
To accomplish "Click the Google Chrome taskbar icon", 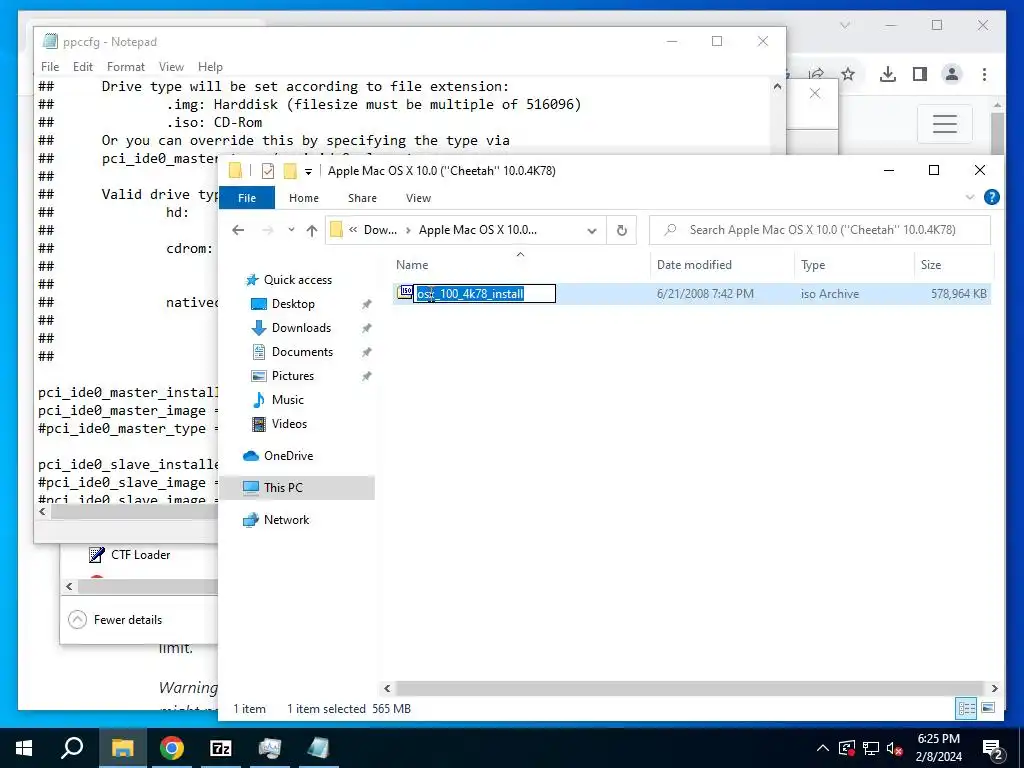I will coord(172,748).
